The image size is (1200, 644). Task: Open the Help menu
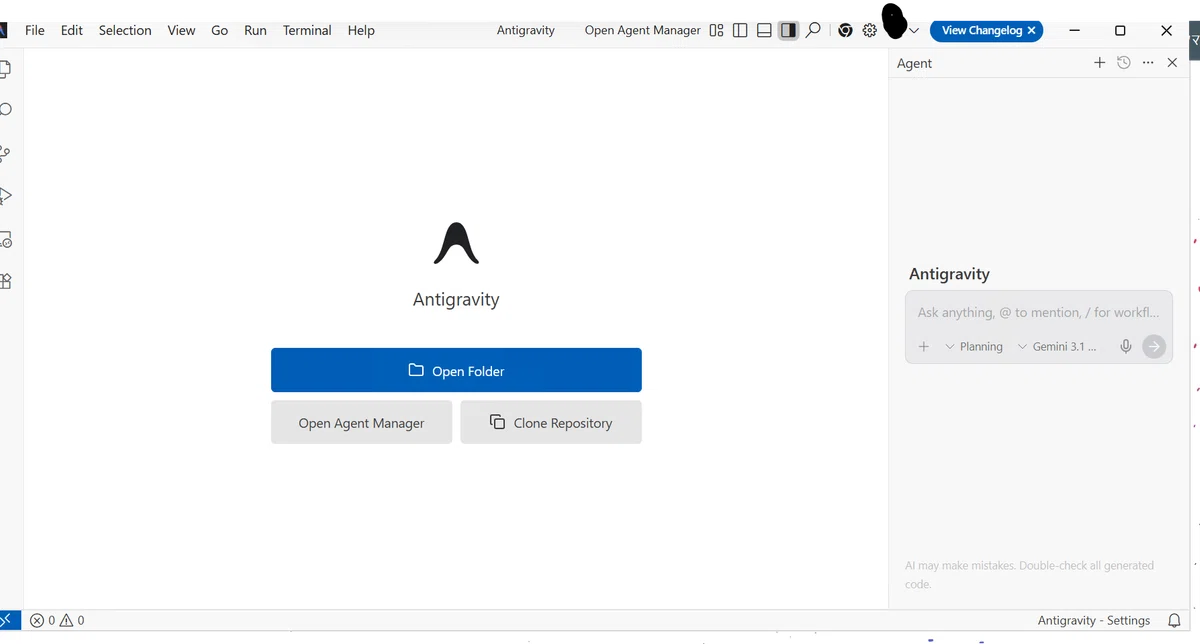click(x=361, y=30)
